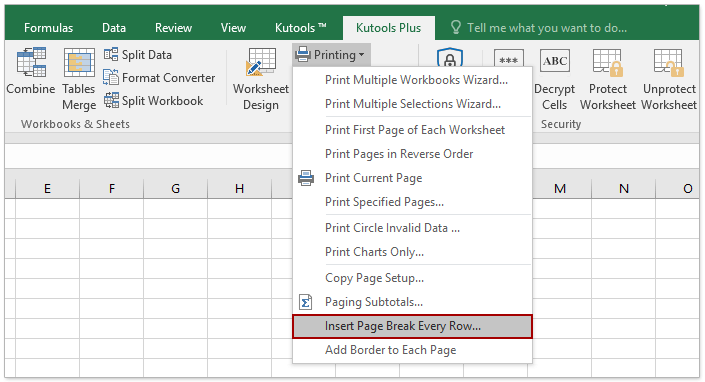Collapse the Printing dropdown menu
This screenshot has width=705, height=382.
[331, 55]
